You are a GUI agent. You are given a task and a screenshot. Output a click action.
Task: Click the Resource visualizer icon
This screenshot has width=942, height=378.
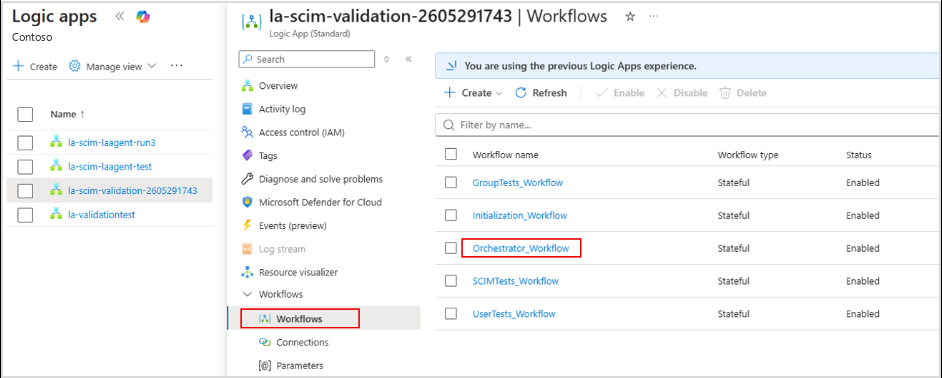tap(247, 272)
